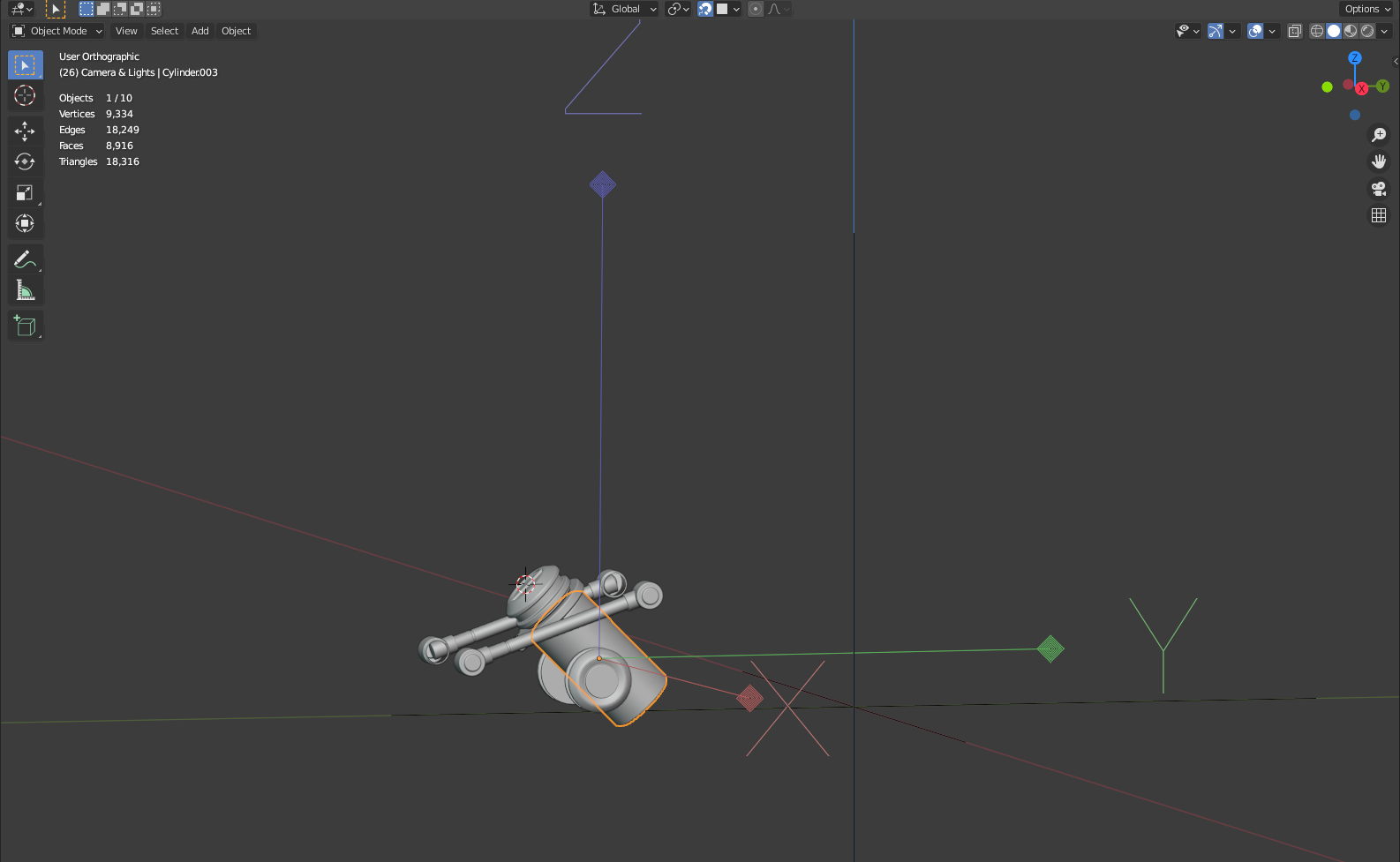
Task: Switch to wireframe viewport shading
Action: click(x=1317, y=31)
